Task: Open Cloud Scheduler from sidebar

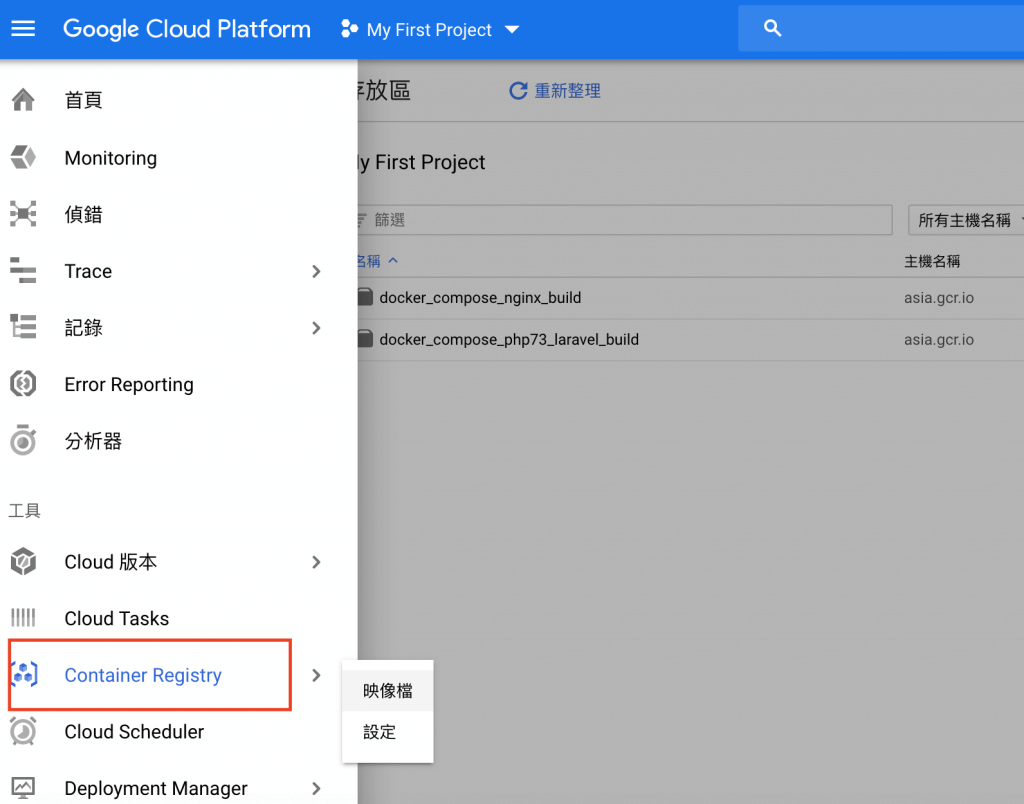Action: [134, 732]
